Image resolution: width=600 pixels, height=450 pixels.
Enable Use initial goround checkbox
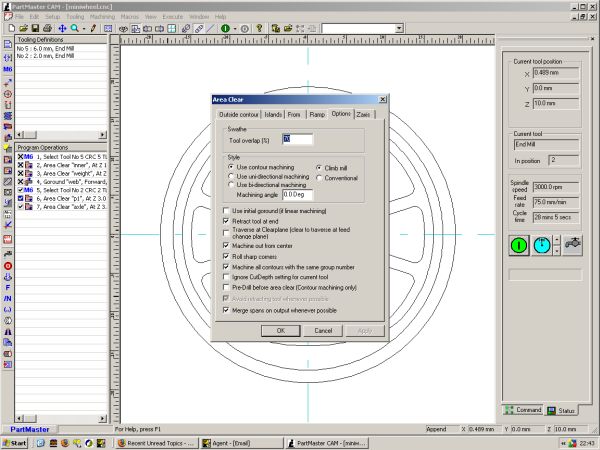tap(226, 211)
